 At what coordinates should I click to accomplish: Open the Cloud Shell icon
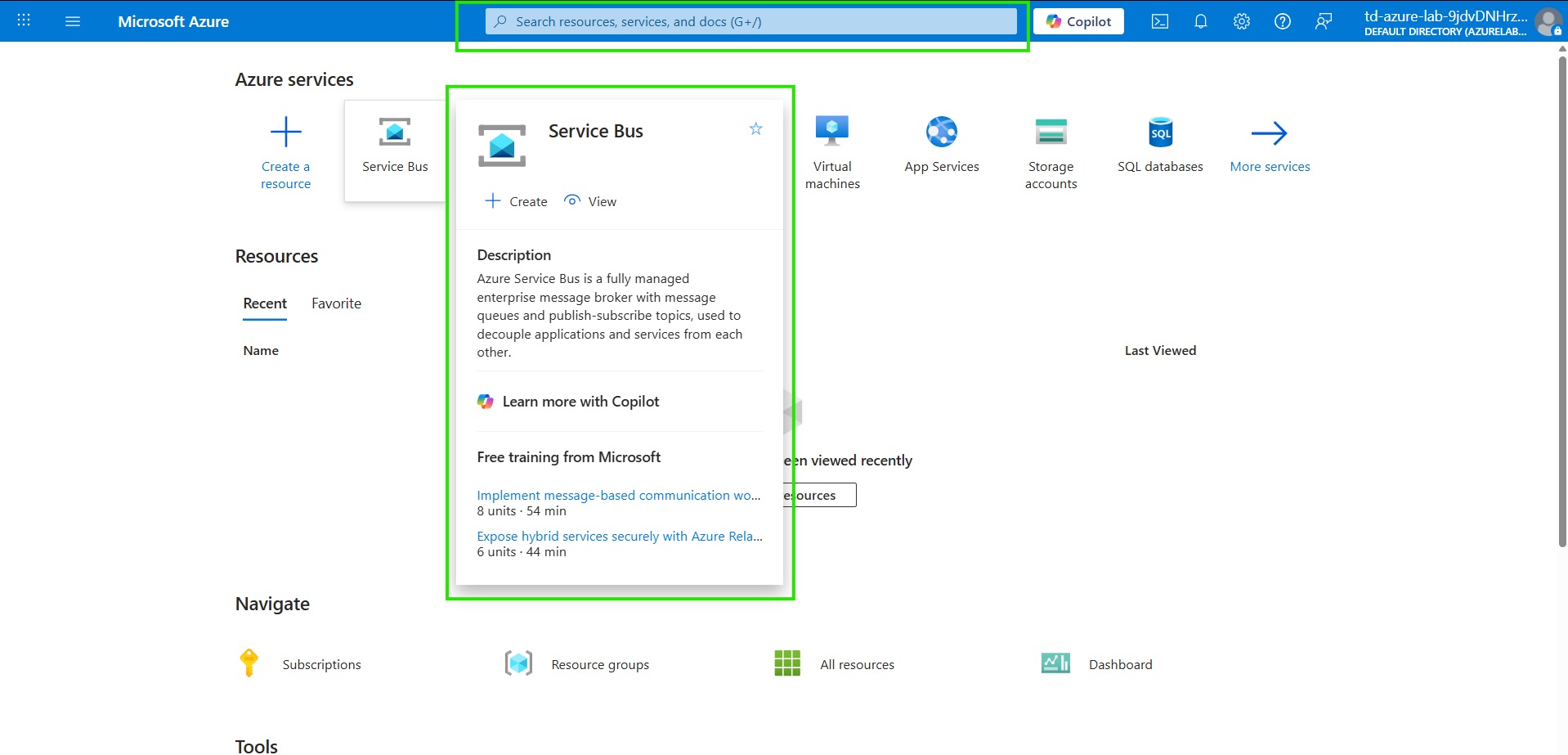pos(1159,21)
